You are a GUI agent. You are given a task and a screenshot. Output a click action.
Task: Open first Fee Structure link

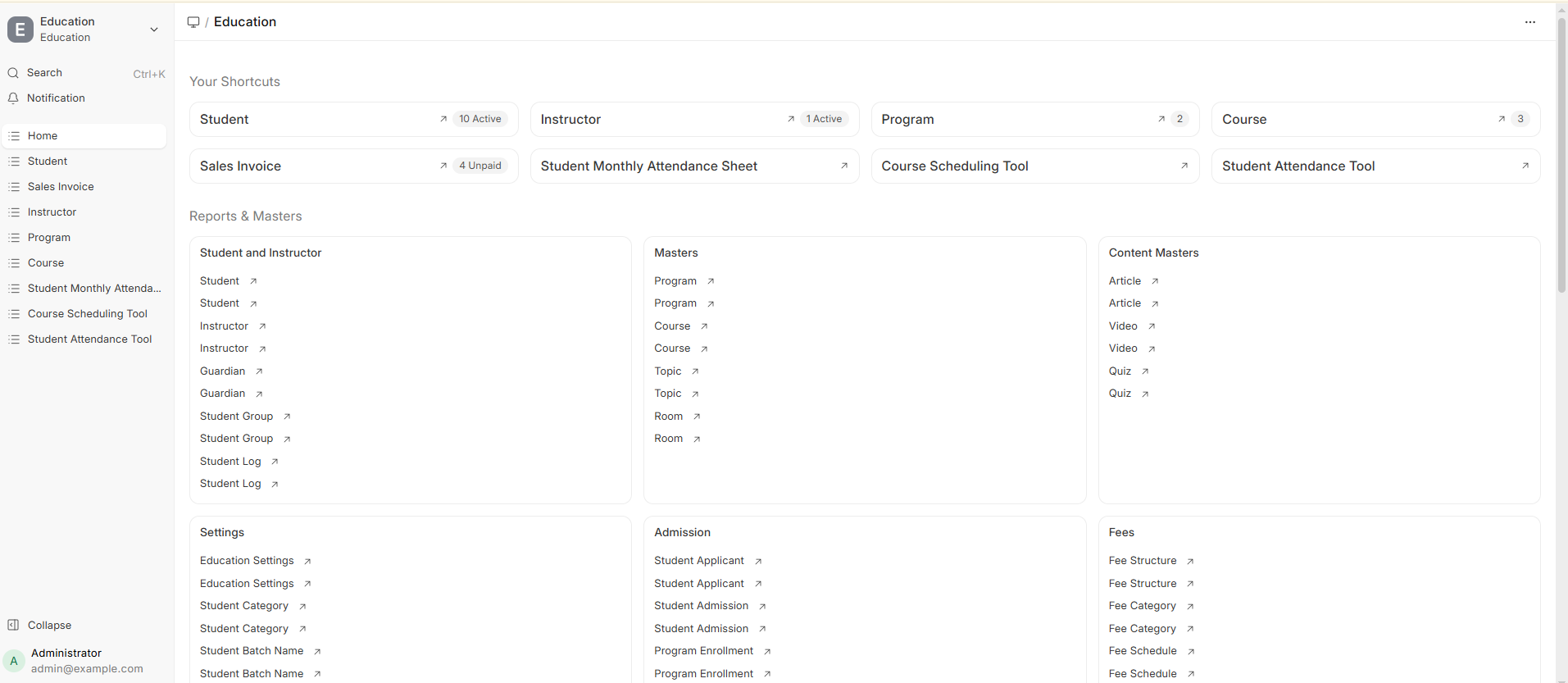point(1142,561)
